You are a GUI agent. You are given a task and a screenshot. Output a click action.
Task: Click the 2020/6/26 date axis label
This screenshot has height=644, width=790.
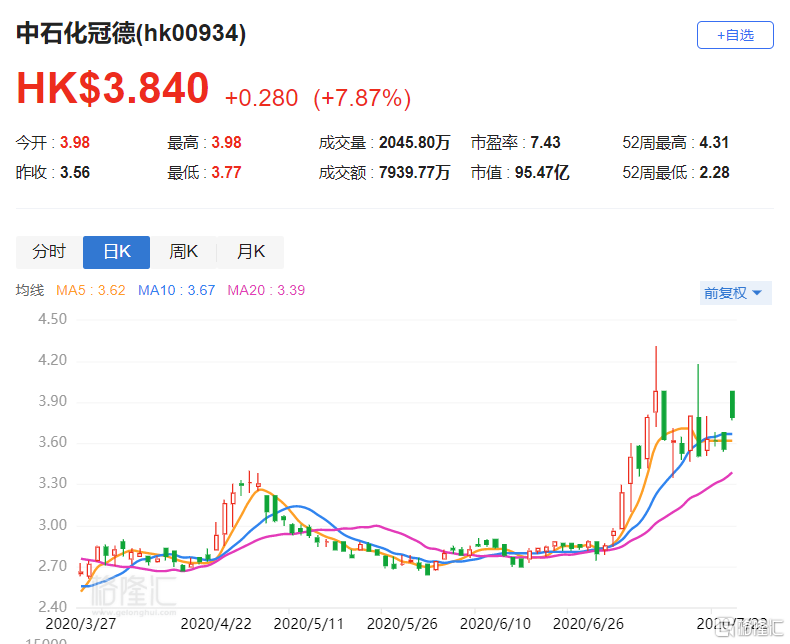597,624
